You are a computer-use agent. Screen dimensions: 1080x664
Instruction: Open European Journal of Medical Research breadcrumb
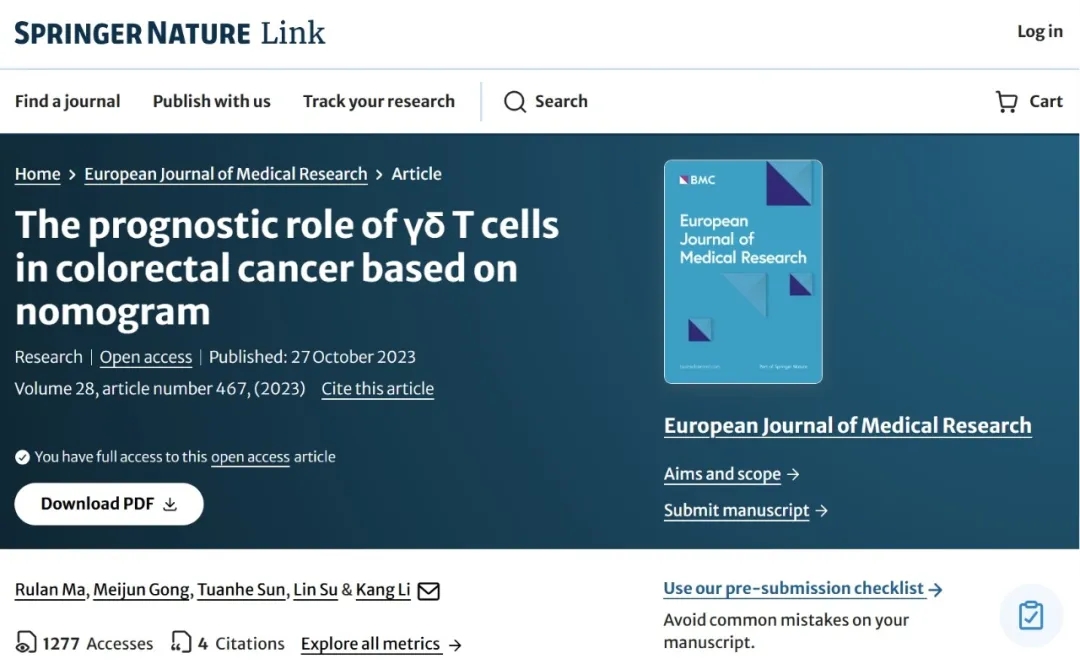click(226, 174)
